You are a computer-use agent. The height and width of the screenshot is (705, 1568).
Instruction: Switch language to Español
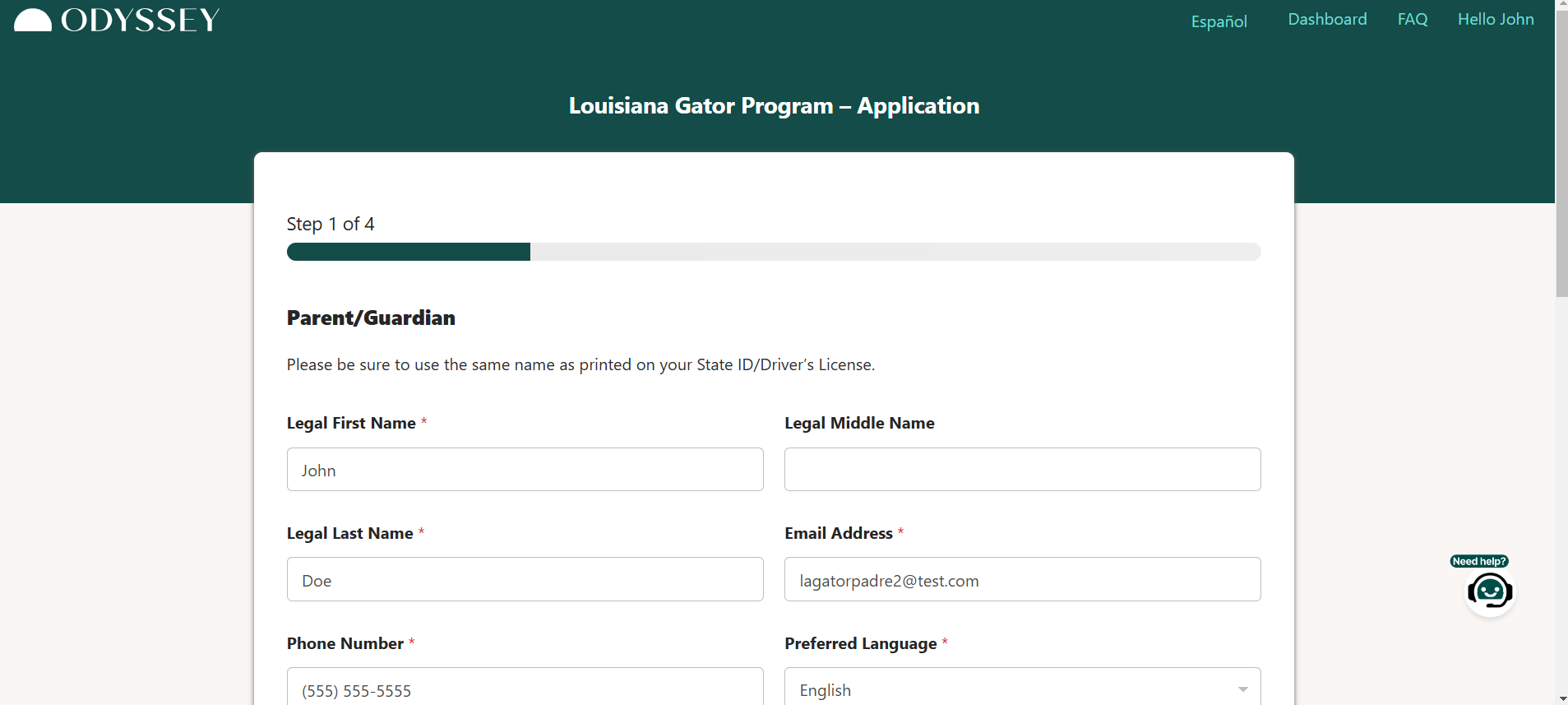coord(1219,21)
